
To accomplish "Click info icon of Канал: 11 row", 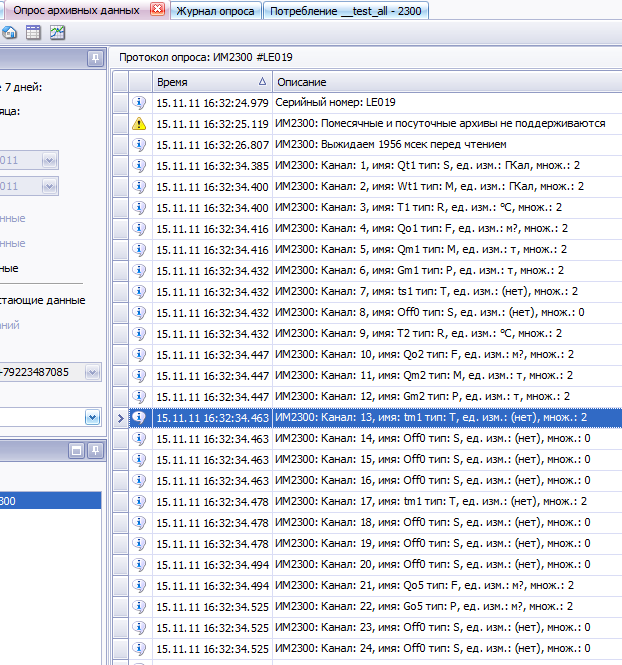I will [x=139, y=375].
